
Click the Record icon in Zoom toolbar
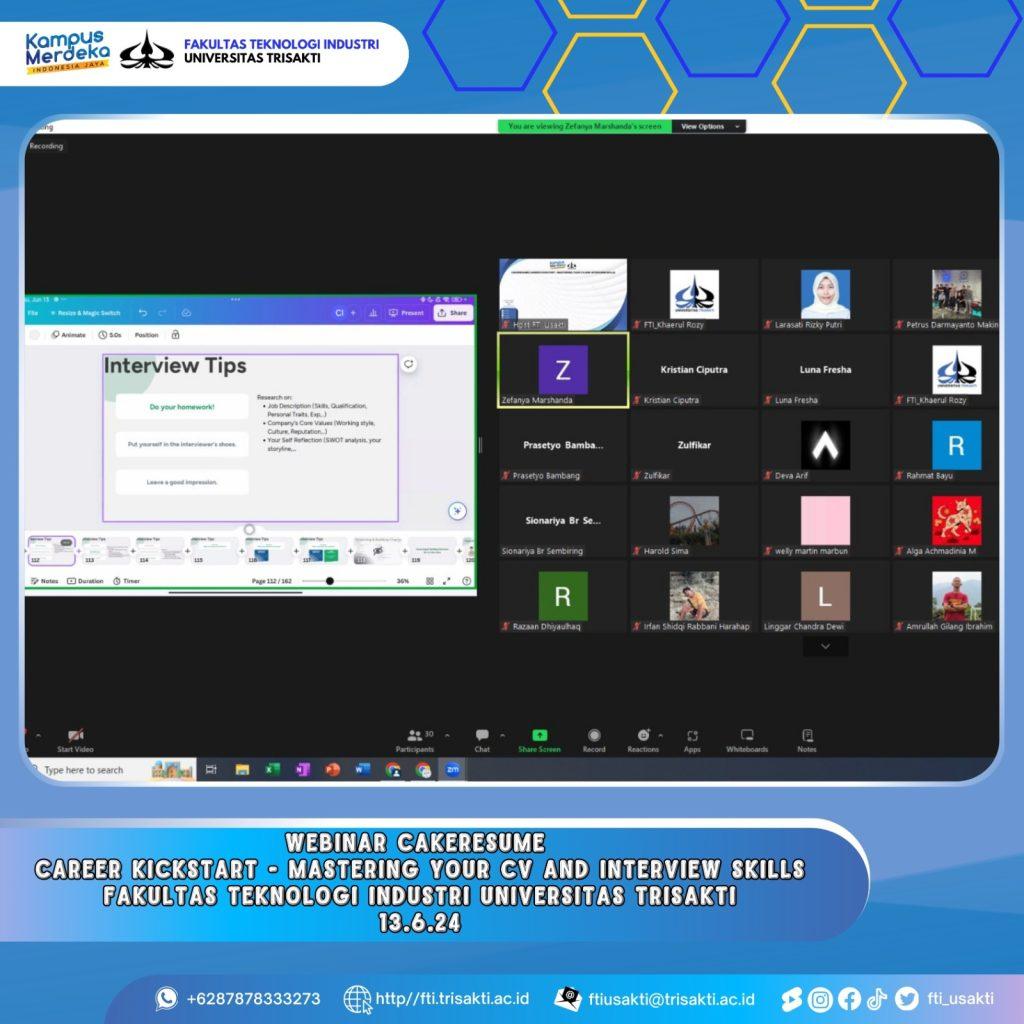click(594, 735)
